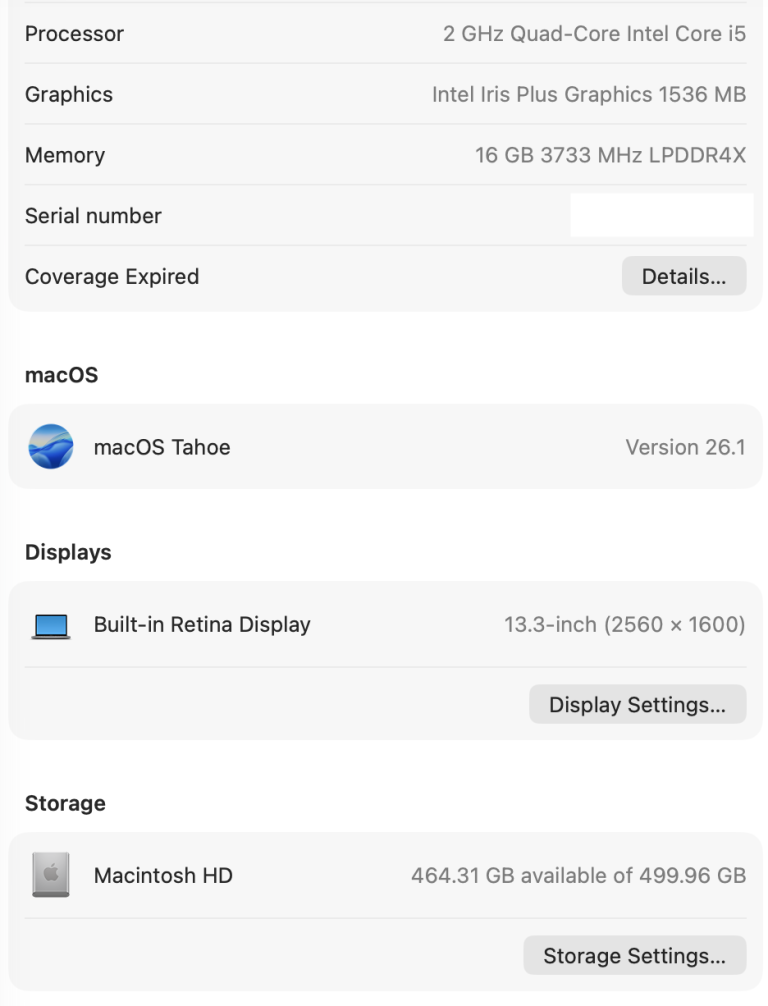Click the Memory row label

click(x=65, y=156)
